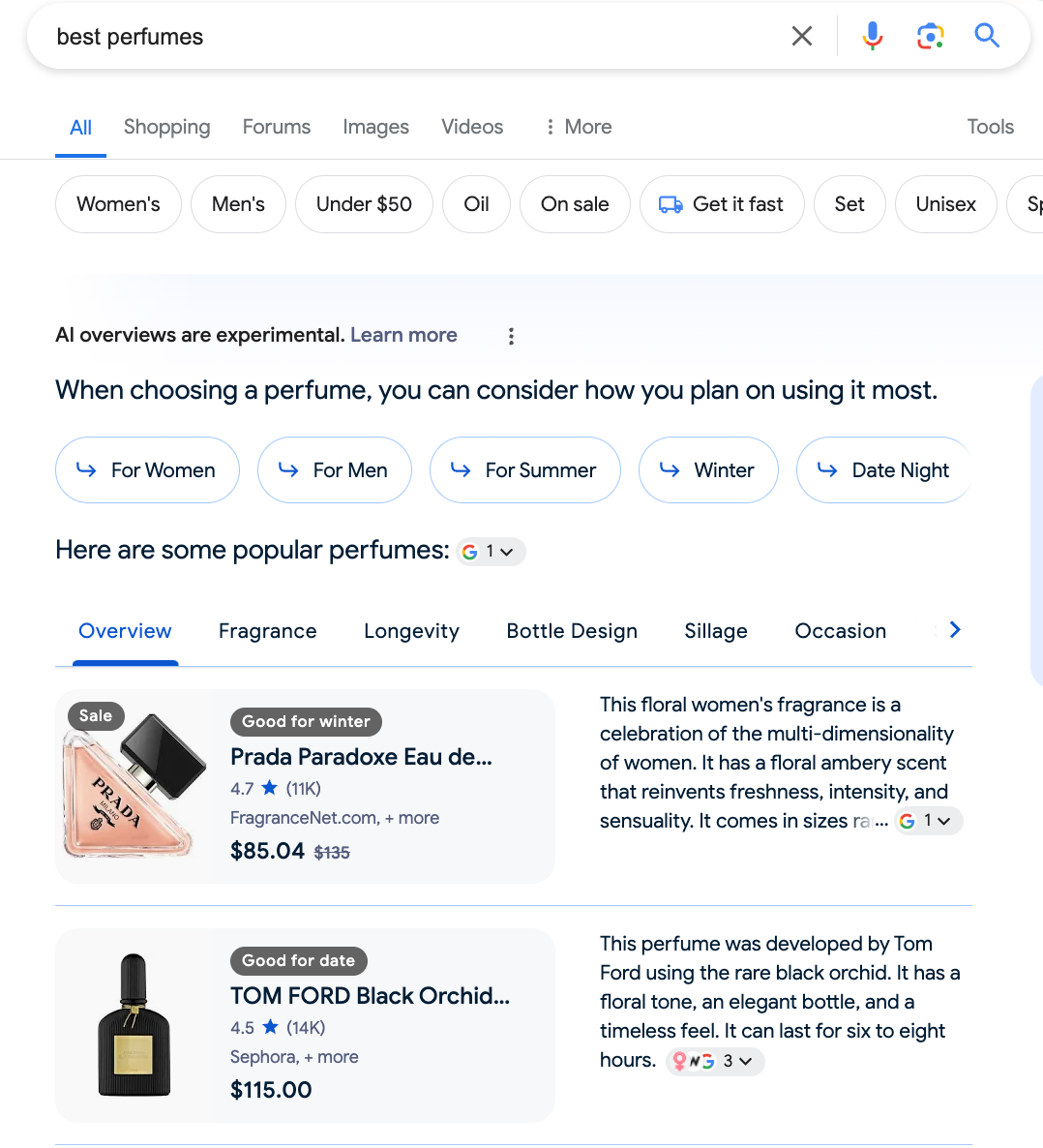Image resolution: width=1043 pixels, height=1148 pixels.
Task: Click the Learn more link
Action: (403, 335)
